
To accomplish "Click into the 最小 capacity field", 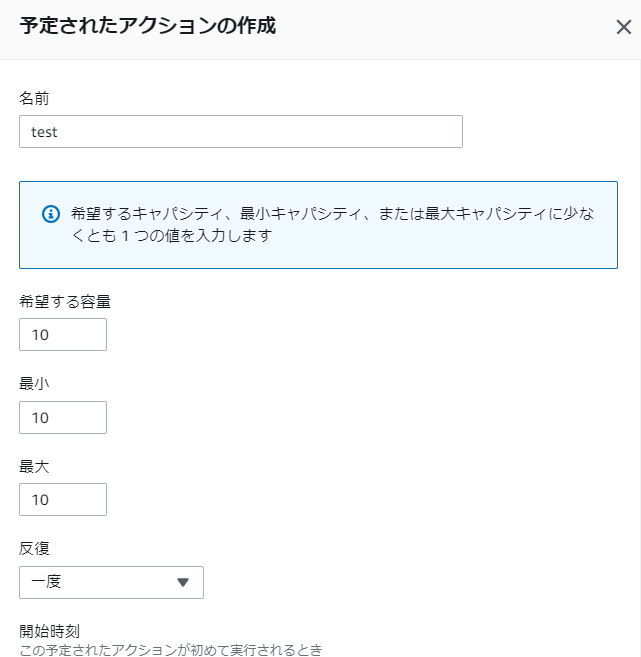I will [x=63, y=417].
